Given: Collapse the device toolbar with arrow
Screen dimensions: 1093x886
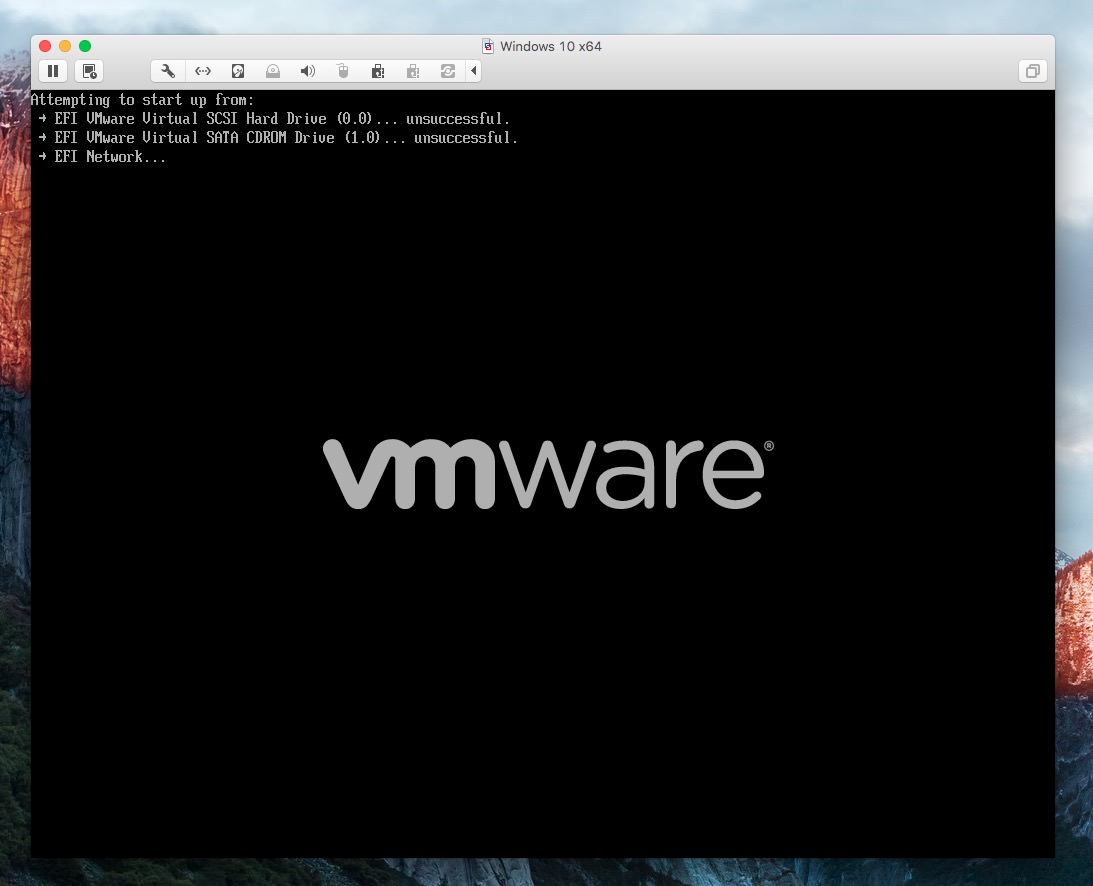Looking at the screenshot, I should coord(474,71).
